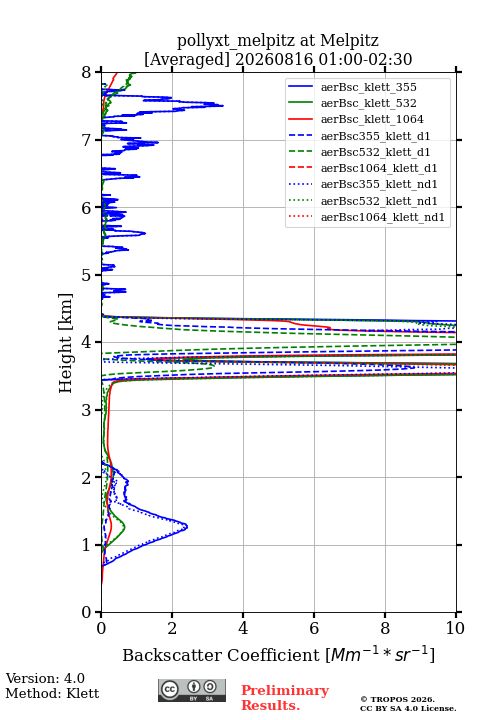Click the BY attribution person icon
Image resolution: width=480 pixels, height=720 pixels.
tap(194, 687)
